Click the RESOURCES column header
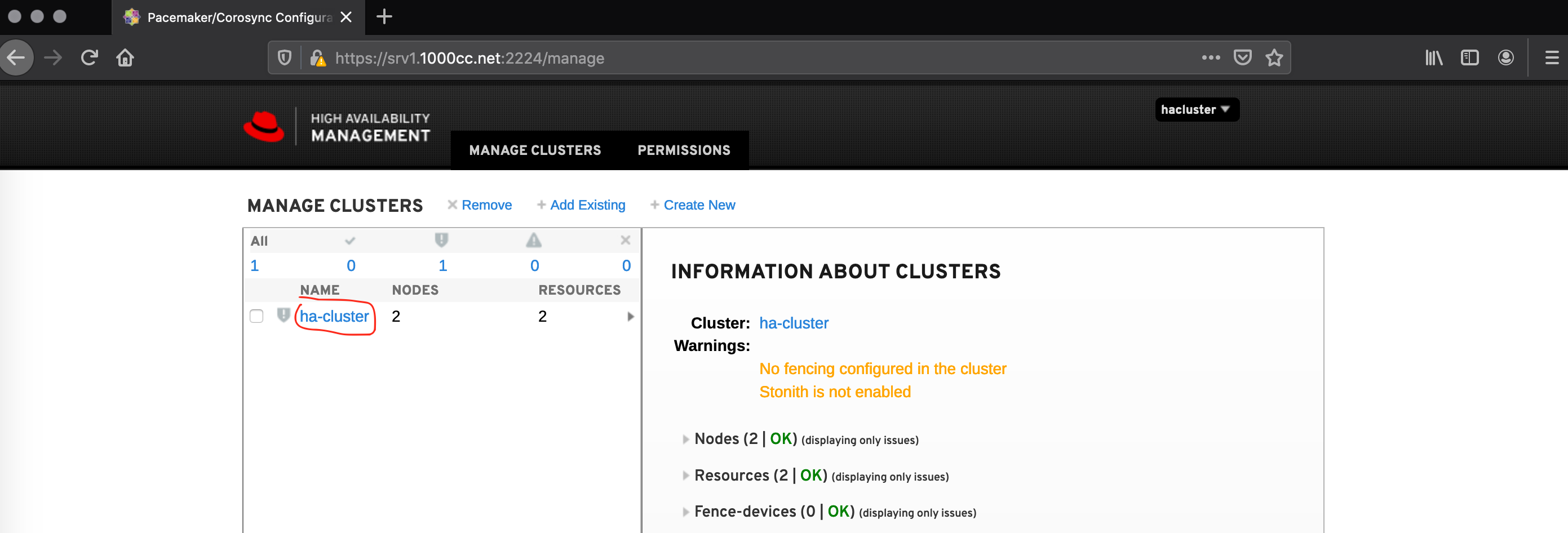This screenshot has width=1568, height=533. coord(579,290)
